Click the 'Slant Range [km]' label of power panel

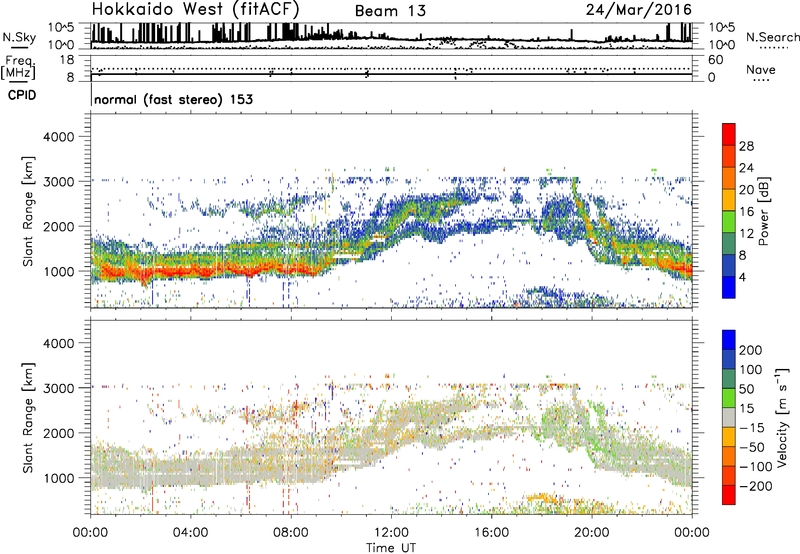(x=28, y=211)
